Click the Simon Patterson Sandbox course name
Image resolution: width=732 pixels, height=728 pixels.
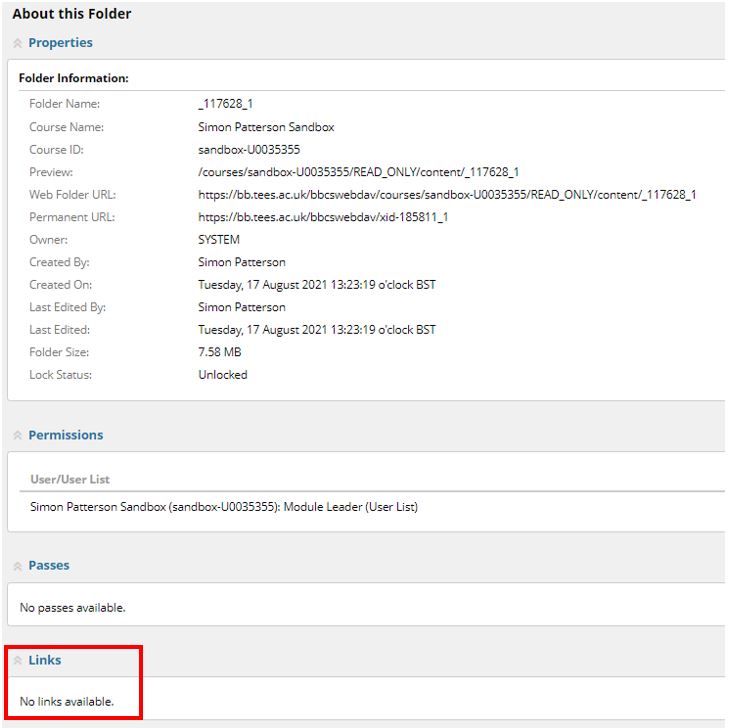coord(266,127)
